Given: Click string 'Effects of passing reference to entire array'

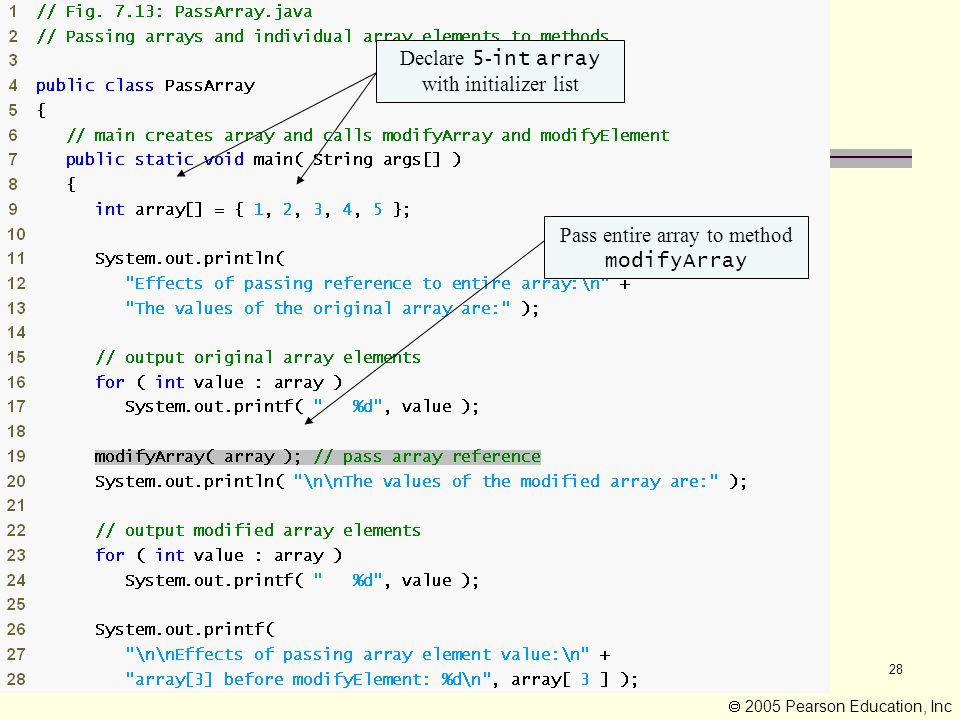Looking at the screenshot, I should pos(367,283).
